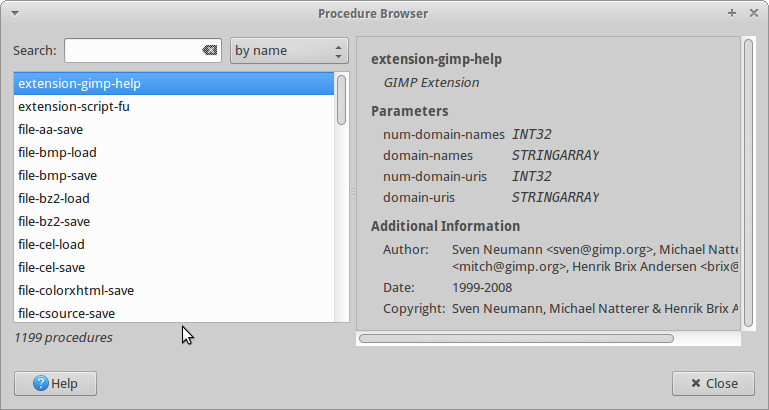Viewport: 769px width, 410px height.
Task: Click the details pane vertical scrollbar
Action: point(748,183)
